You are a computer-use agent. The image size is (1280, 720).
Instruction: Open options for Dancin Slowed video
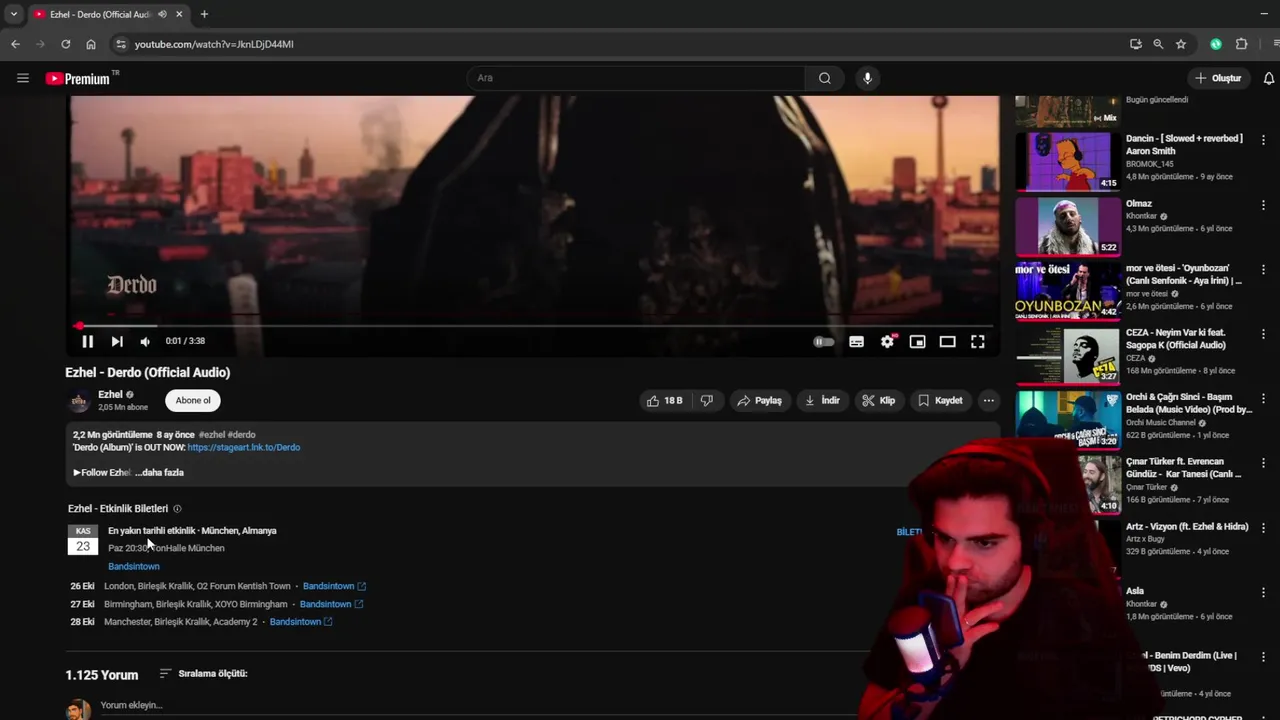pos(1263,140)
